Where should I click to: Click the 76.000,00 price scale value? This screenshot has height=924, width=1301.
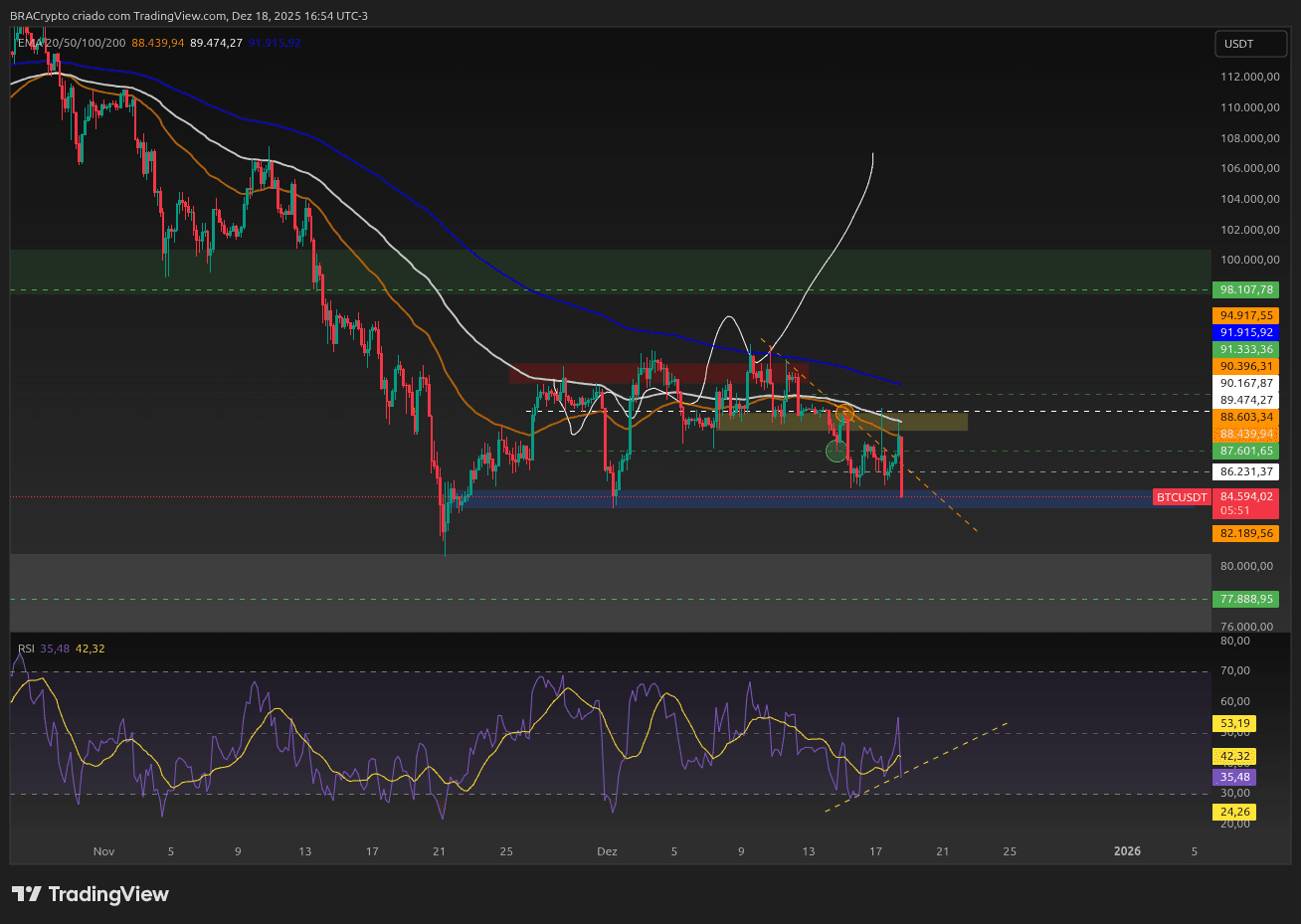pyautogui.click(x=1246, y=627)
